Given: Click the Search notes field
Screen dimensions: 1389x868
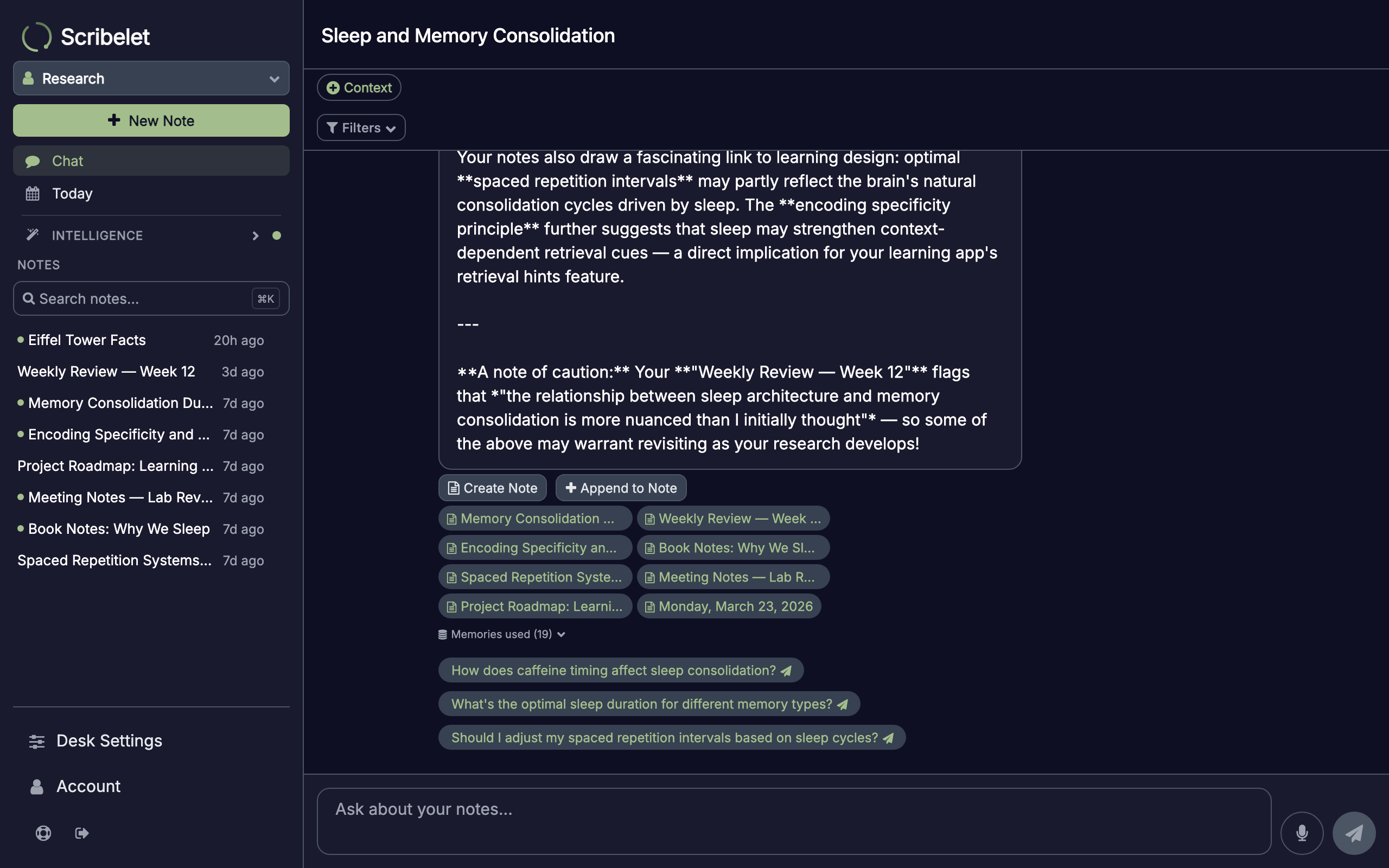Looking at the screenshot, I should pyautogui.click(x=151, y=298).
